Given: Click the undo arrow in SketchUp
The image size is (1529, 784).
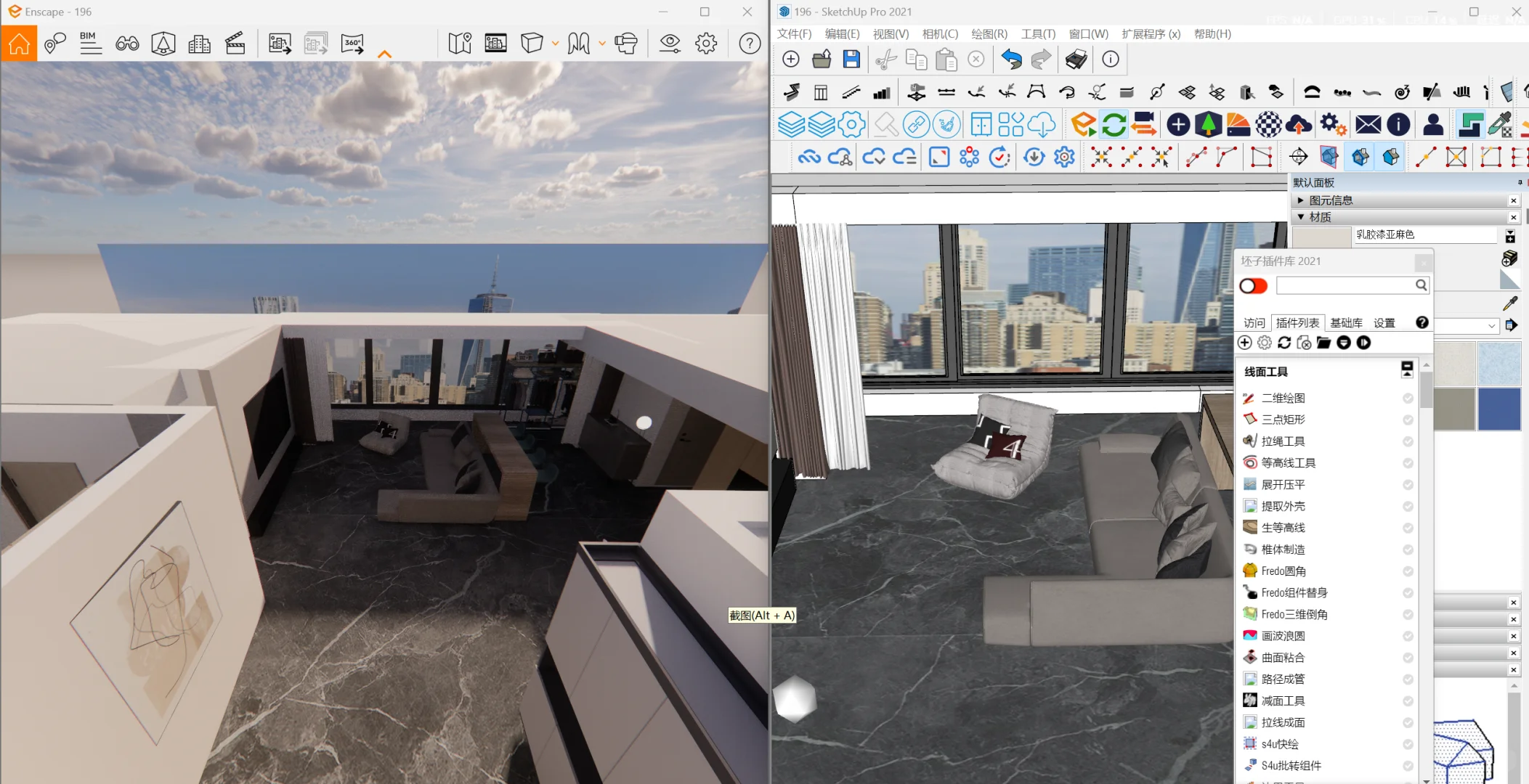Looking at the screenshot, I should coord(1010,60).
